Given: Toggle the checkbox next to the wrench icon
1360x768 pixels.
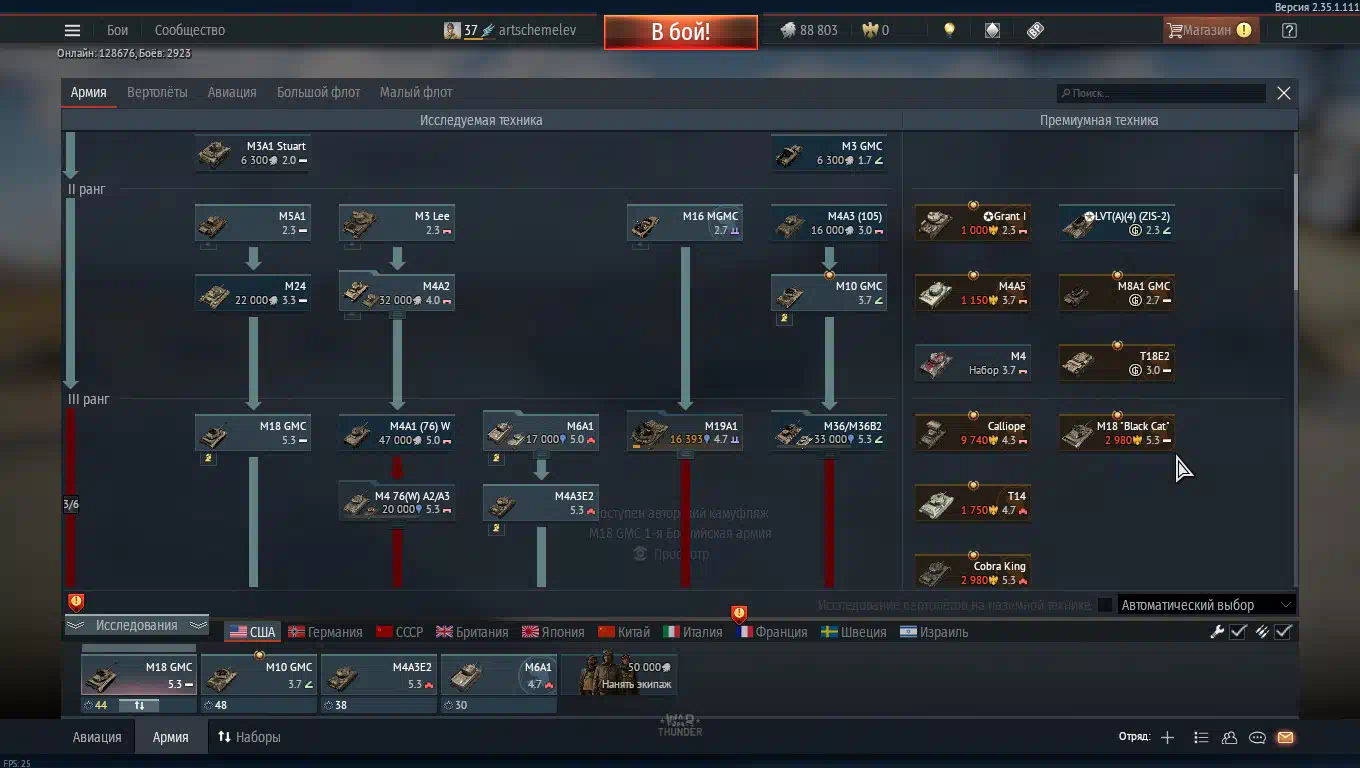Looking at the screenshot, I should [x=1238, y=631].
